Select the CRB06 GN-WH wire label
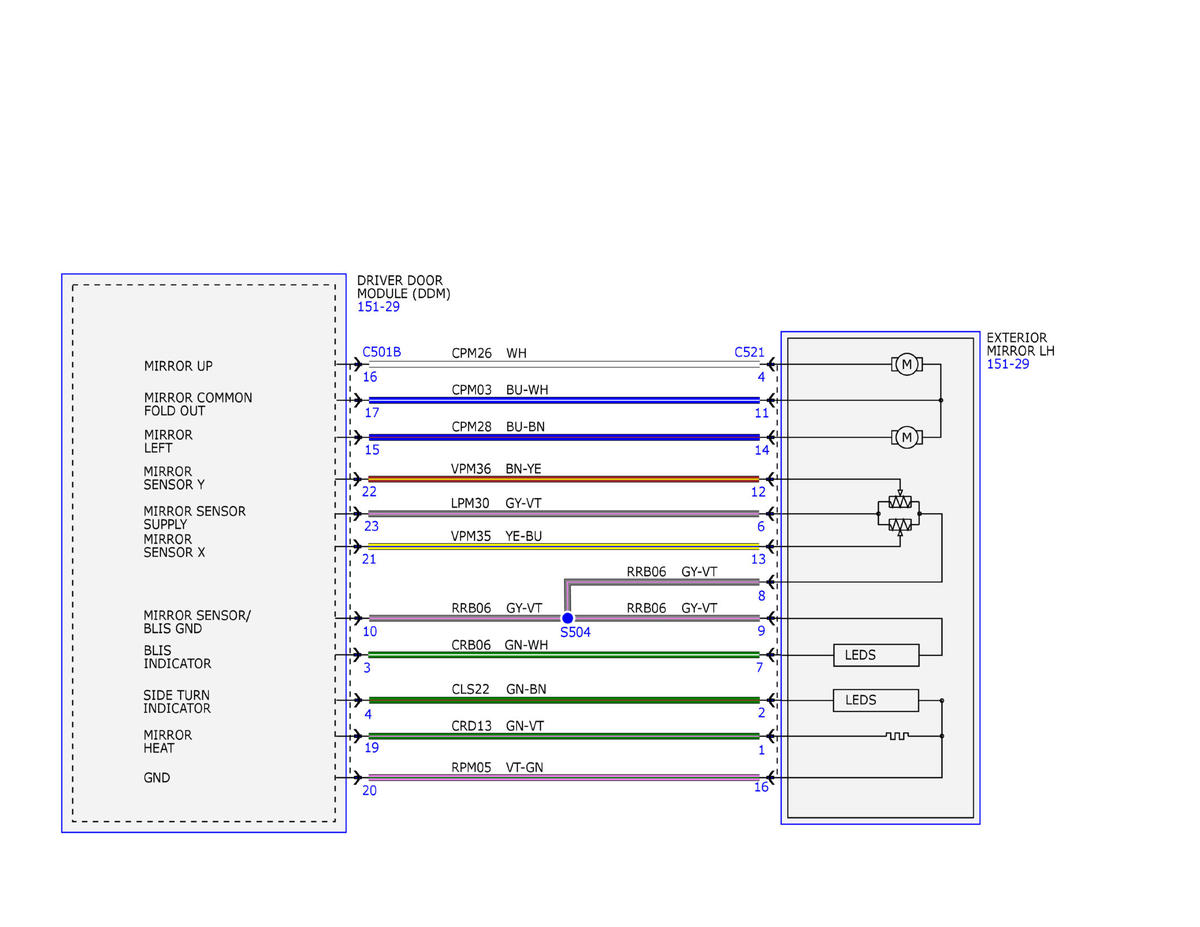The height and width of the screenshot is (927, 1200). (x=499, y=645)
